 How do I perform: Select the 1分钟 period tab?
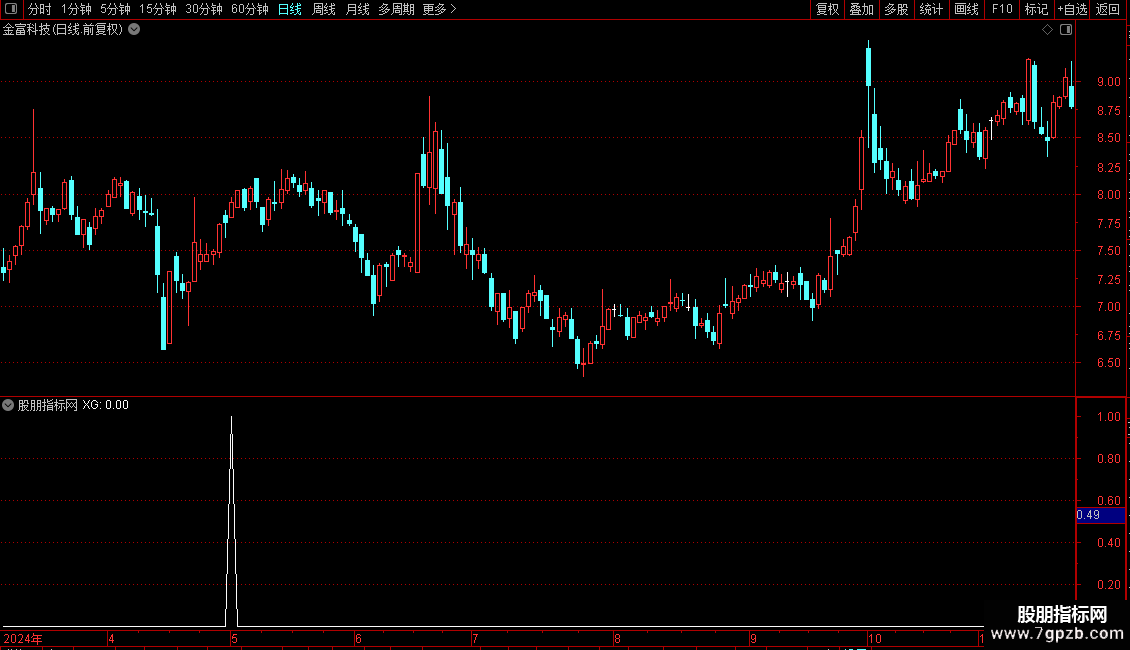tap(76, 9)
